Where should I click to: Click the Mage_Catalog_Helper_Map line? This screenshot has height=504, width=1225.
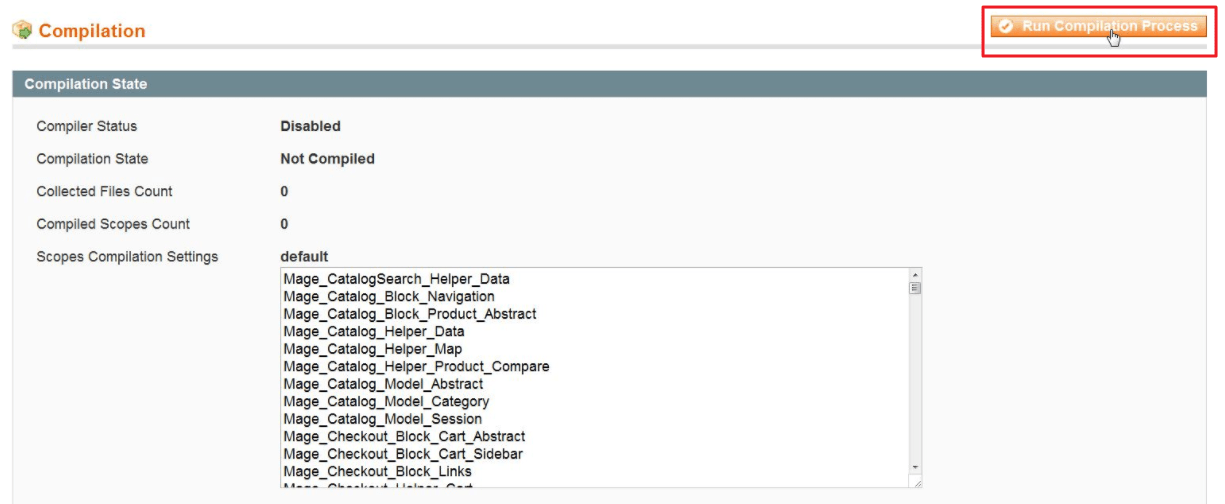pos(373,349)
